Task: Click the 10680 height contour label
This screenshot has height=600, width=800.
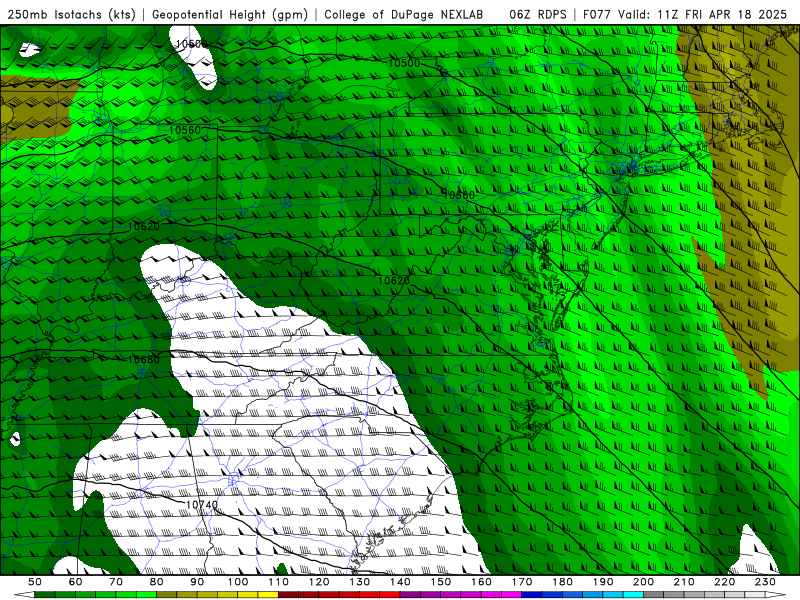Action: click(x=143, y=359)
